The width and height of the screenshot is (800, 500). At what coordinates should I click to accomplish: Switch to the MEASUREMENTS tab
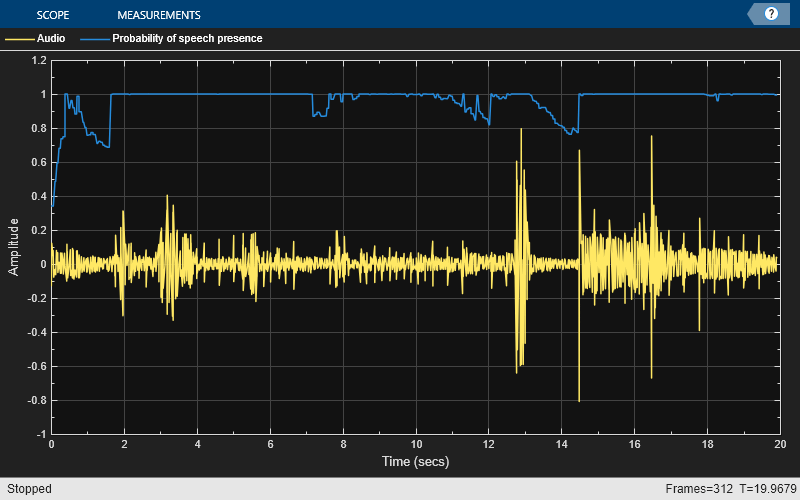[x=158, y=15]
